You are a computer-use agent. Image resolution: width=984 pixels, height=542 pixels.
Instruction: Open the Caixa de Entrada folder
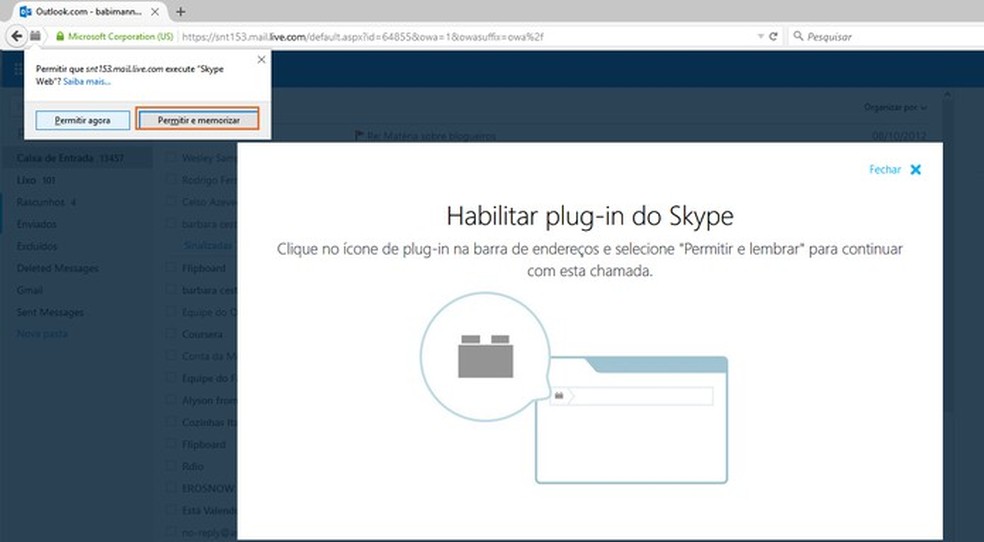click(x=77, y=158)
